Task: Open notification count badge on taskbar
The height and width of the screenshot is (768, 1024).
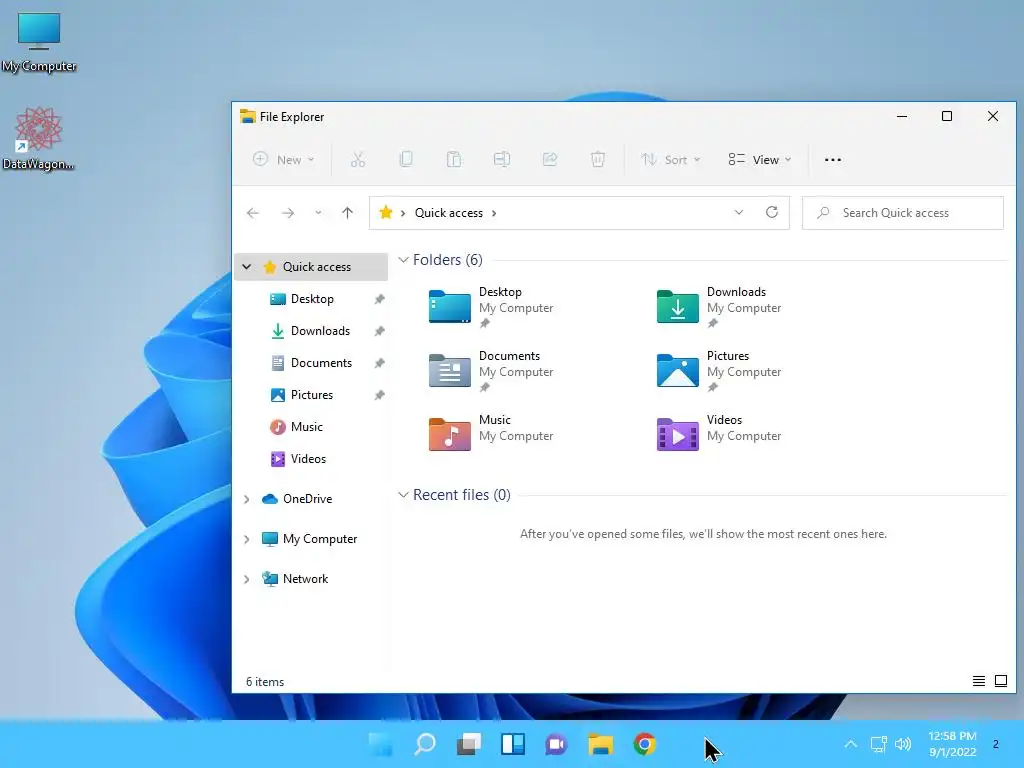Action: (995, 744)
